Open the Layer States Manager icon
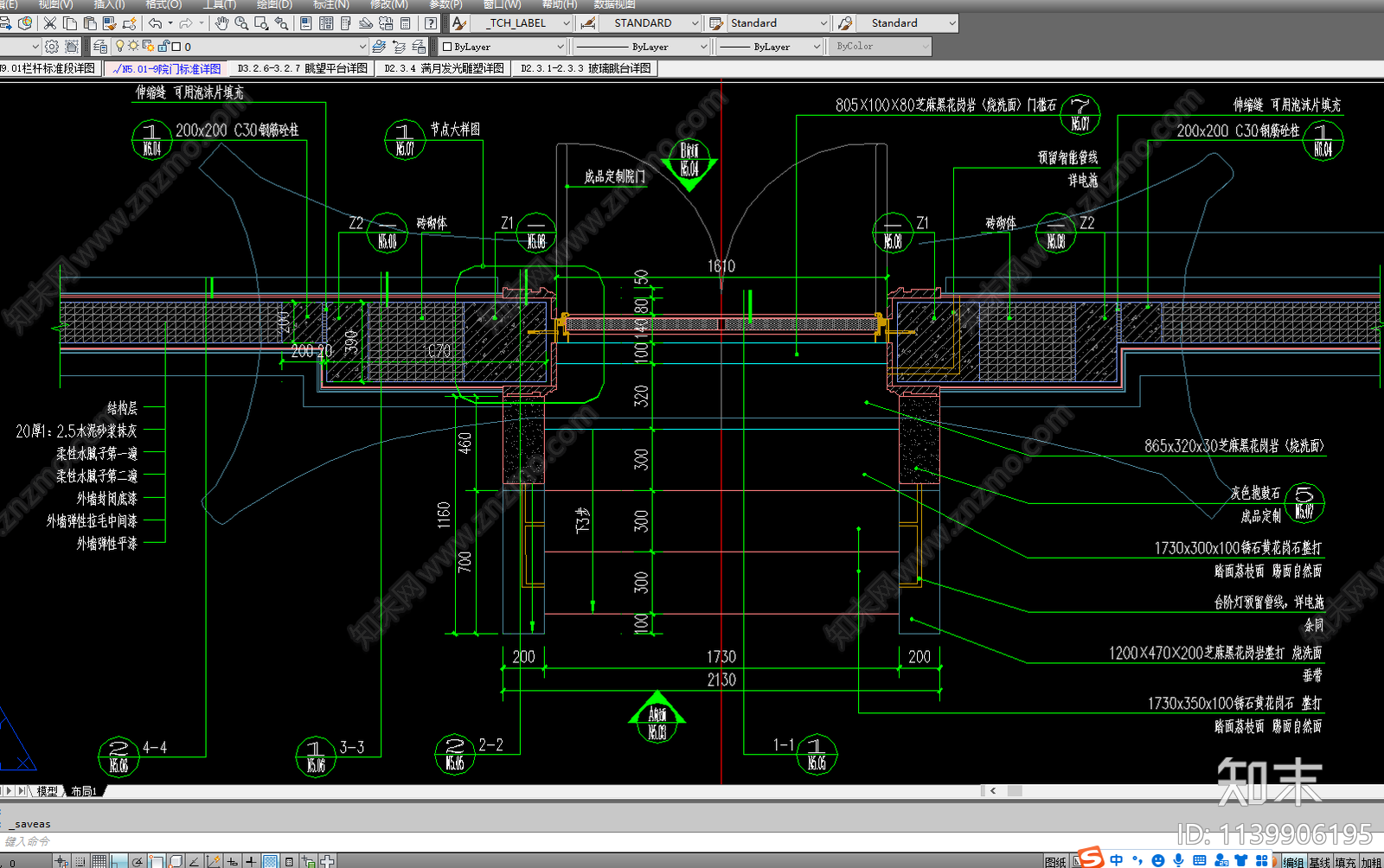 click(419, 46)
